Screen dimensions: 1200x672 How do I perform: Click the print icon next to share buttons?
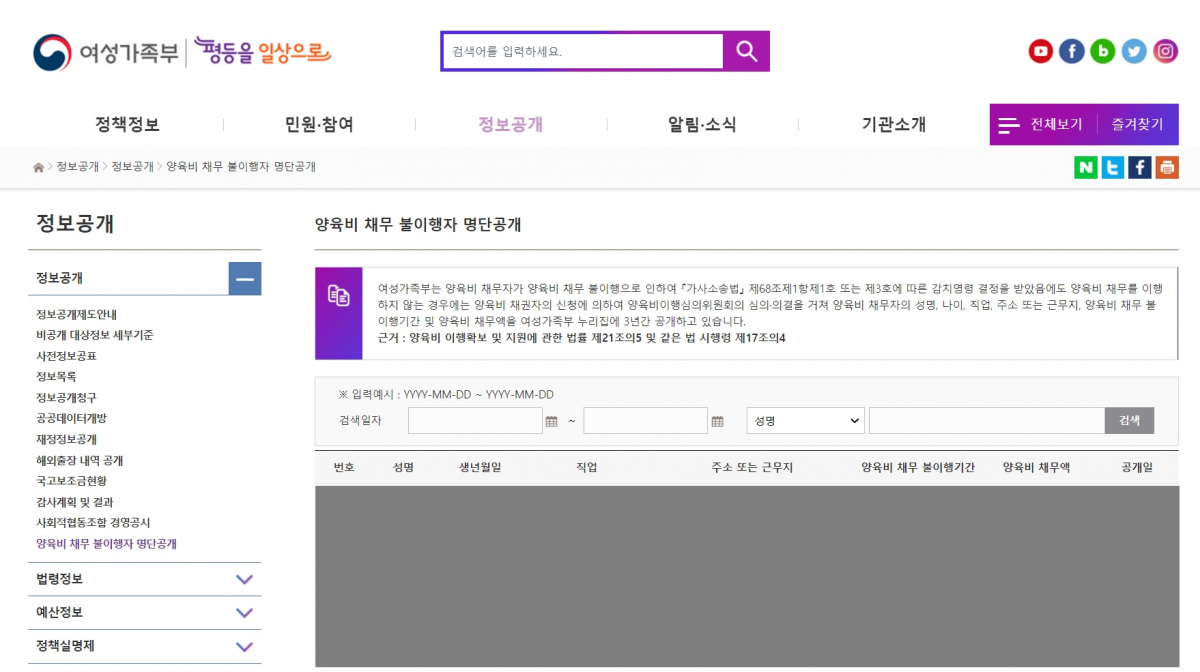(x=1166, y=167)
